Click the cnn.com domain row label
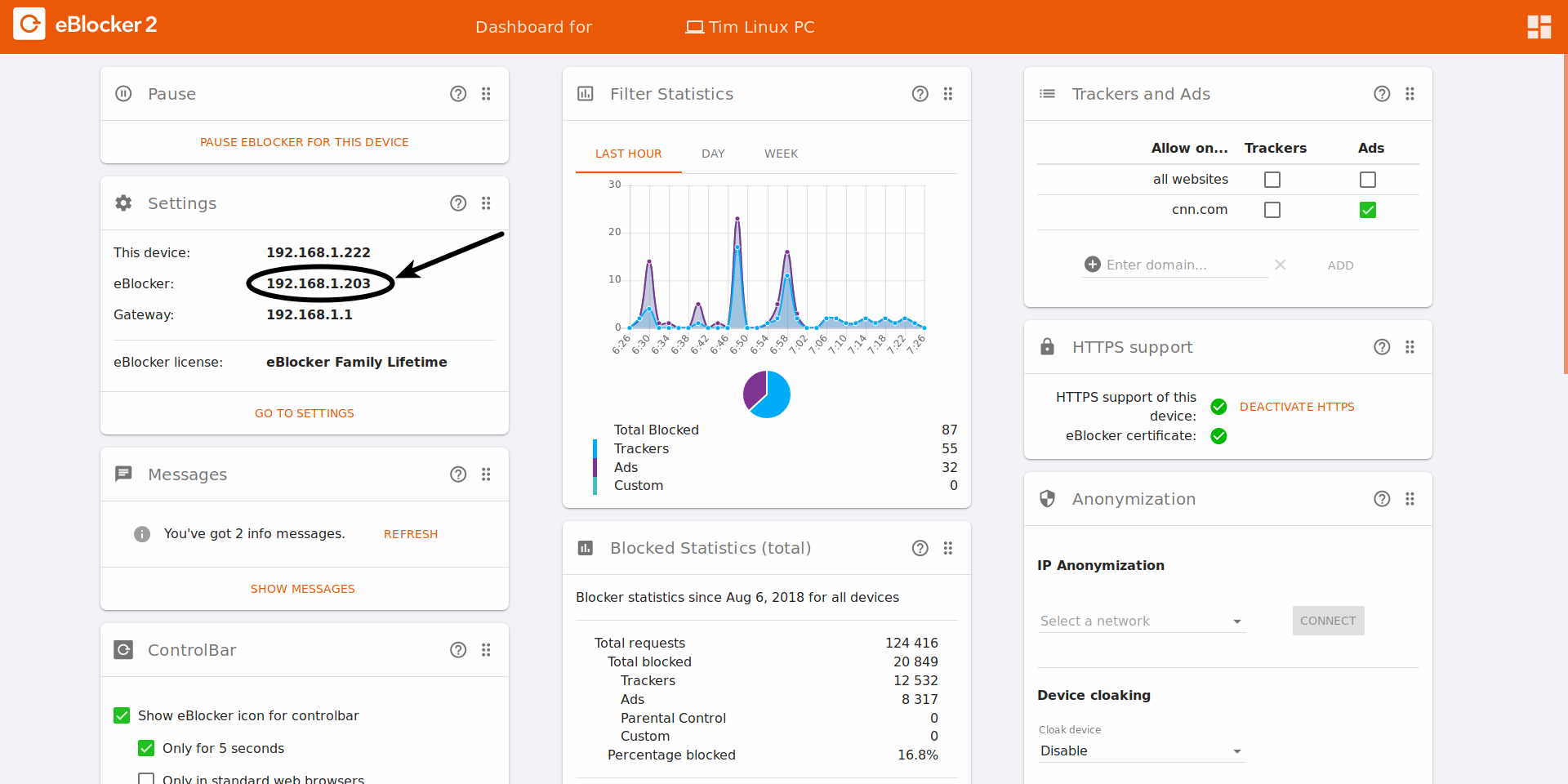This screenshot has height=784, width=1568. click(x=1199, y=210)
